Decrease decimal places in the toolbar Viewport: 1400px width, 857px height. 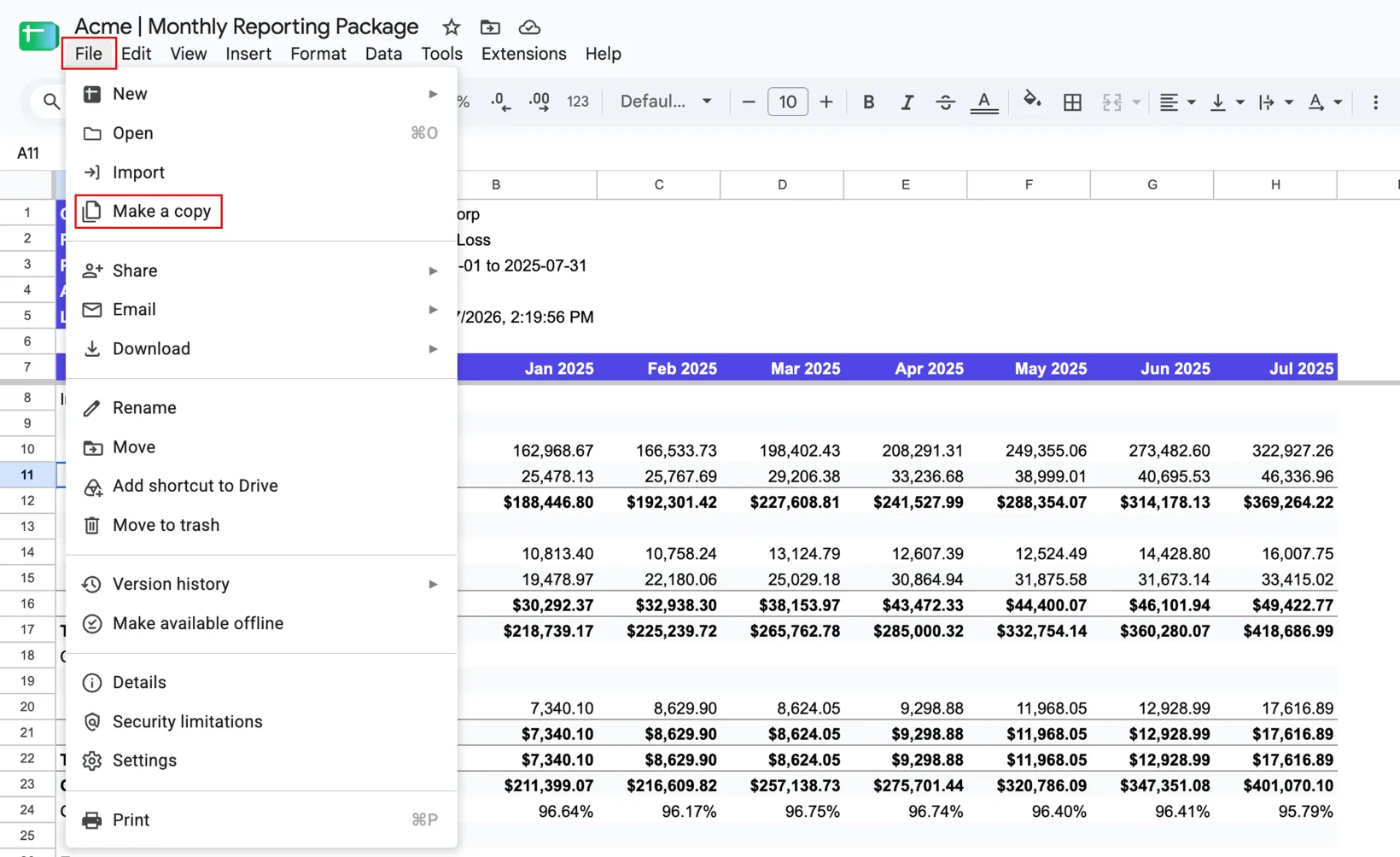pyautogui.click(x=501, y=102)
